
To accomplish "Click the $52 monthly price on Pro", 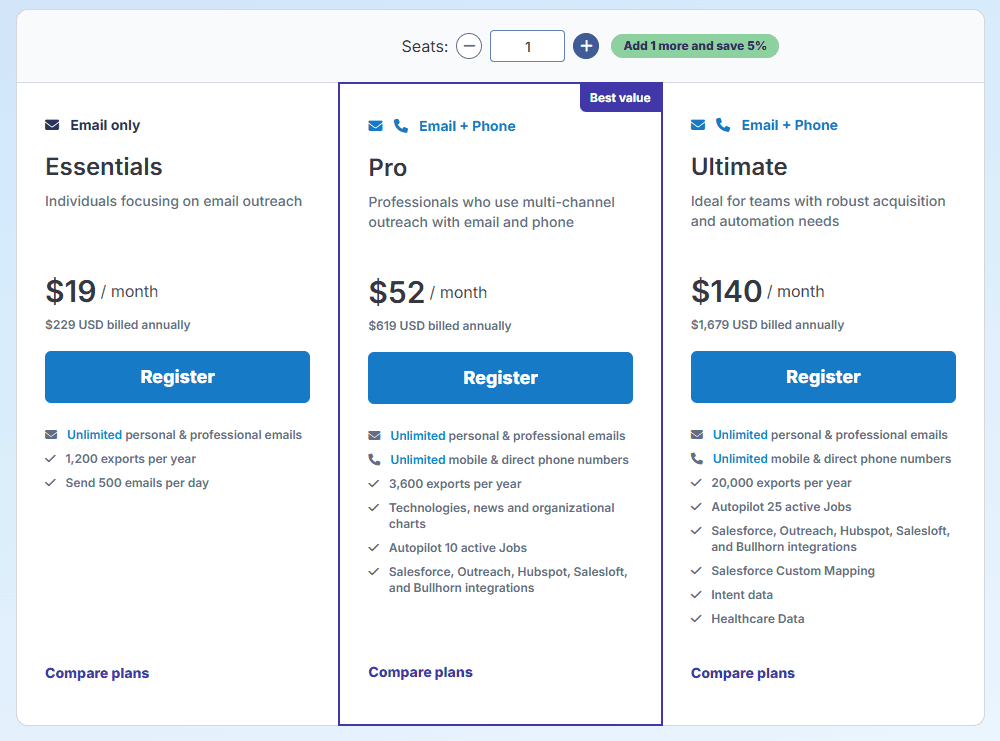I will [397, 291].
